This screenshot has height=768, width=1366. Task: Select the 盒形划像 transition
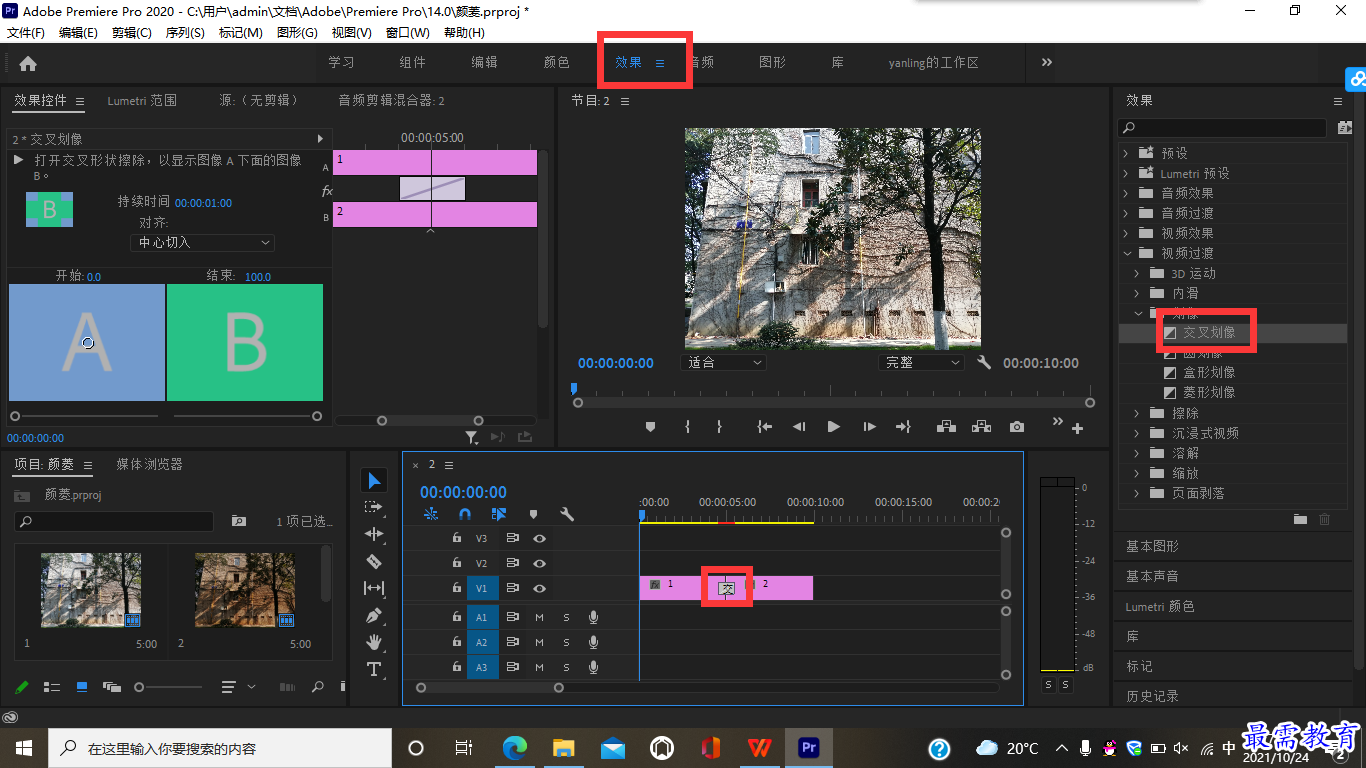click(1209, 372)
